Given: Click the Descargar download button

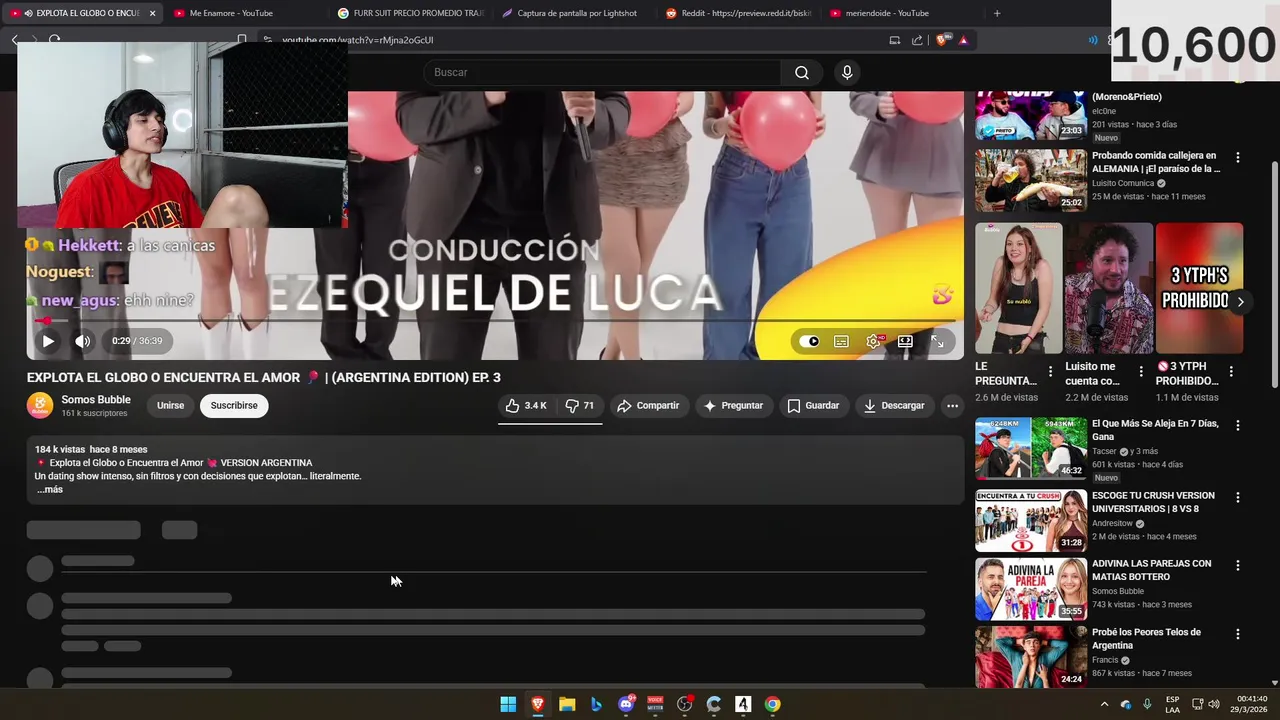Looking at the screenshot, I should pyautogui.click(x=894, y=405).
